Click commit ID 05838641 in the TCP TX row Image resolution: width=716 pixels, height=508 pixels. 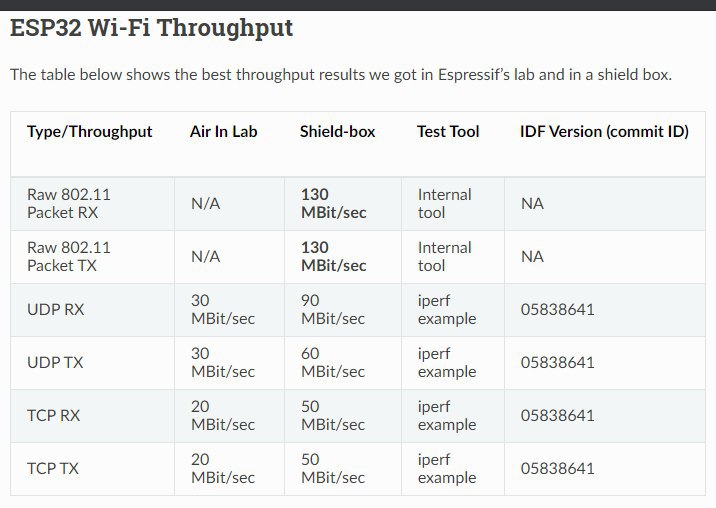(557, 468)
